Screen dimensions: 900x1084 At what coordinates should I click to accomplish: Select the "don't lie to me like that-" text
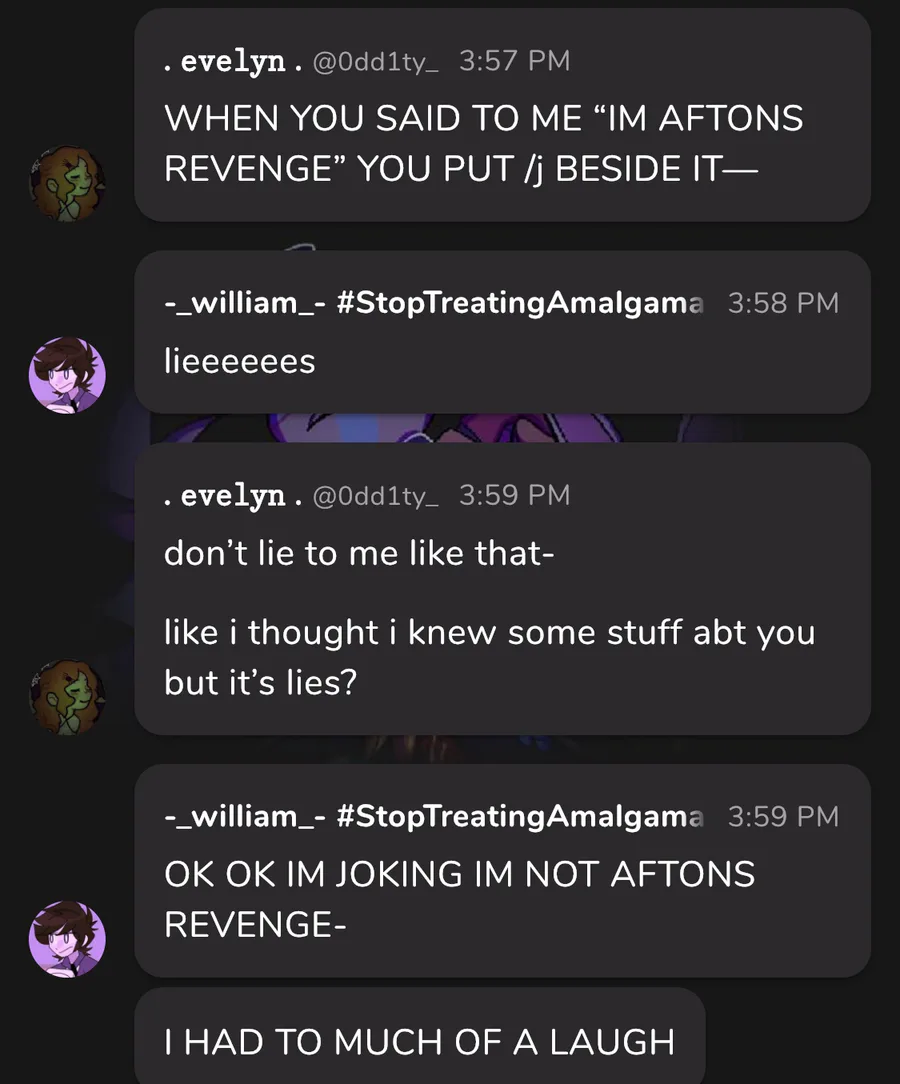(x=359, y=553)
